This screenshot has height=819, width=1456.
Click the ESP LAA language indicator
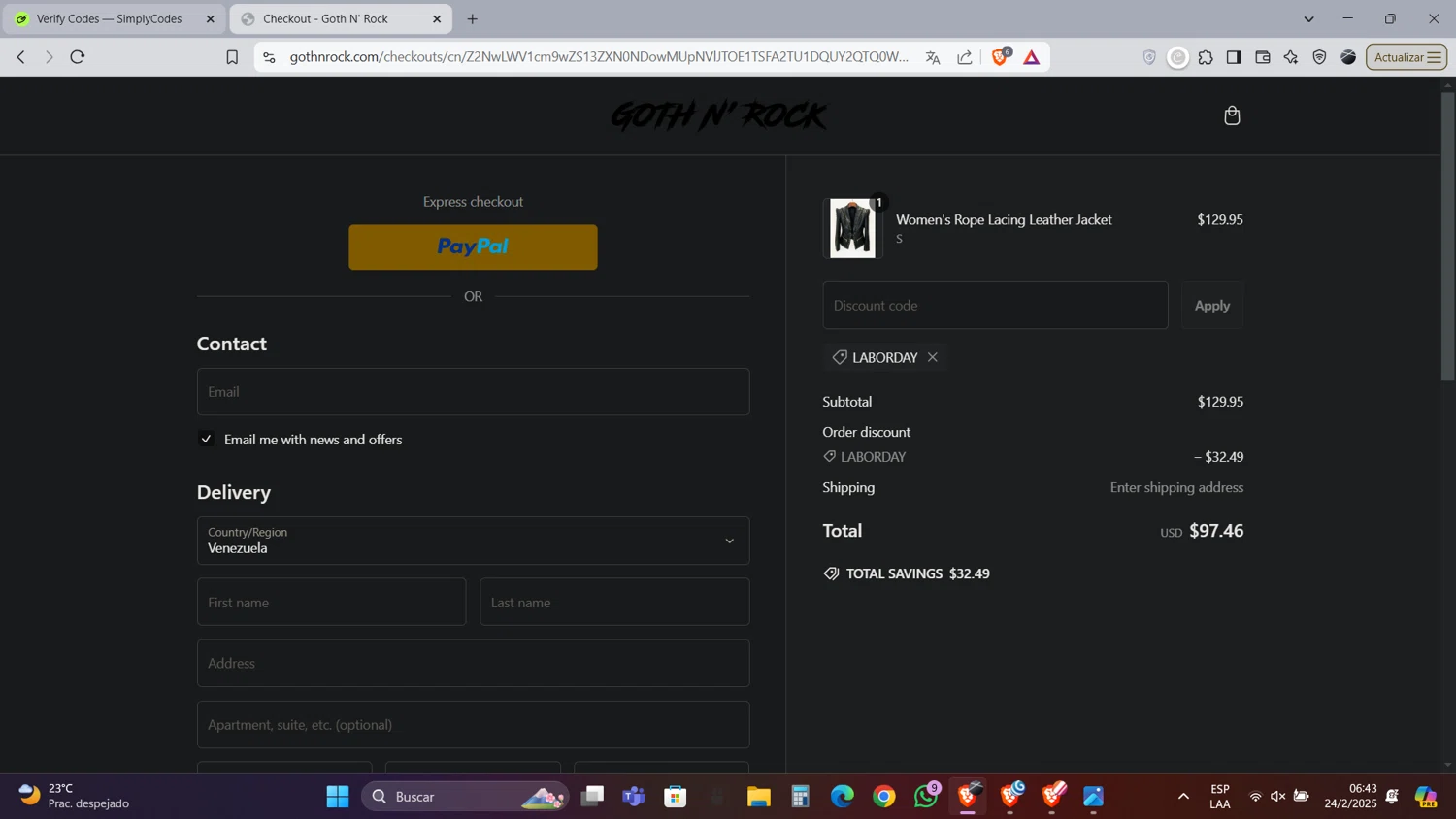[x=1220, y=796]
